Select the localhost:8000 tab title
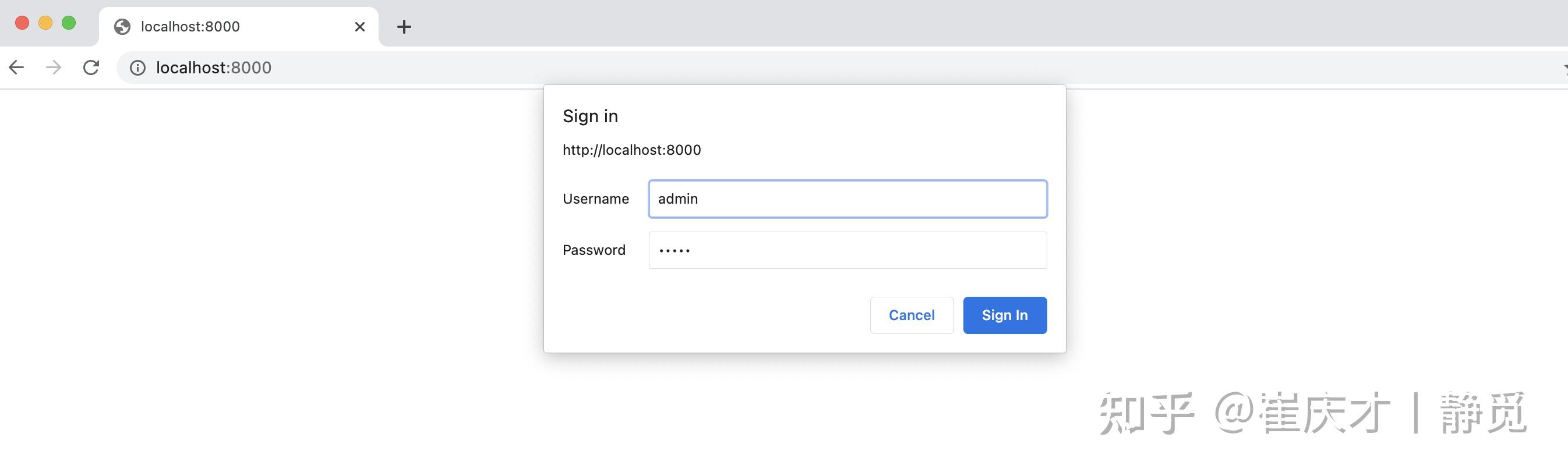This screenshot has width=1568, height=476. pyautogui.click(x=190, y=27)
